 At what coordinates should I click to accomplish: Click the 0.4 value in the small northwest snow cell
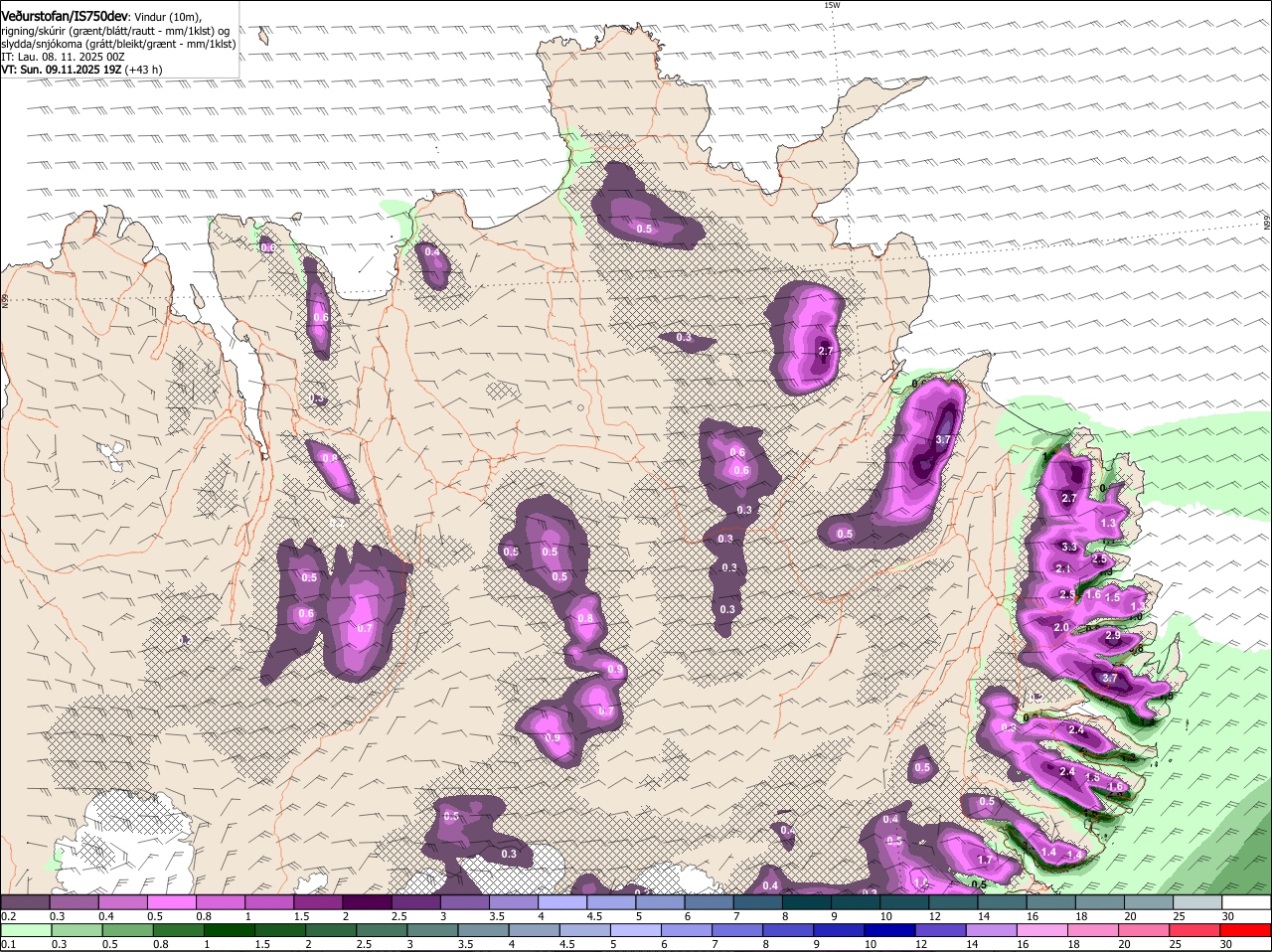pyautogui.click(x=432, y=252)
